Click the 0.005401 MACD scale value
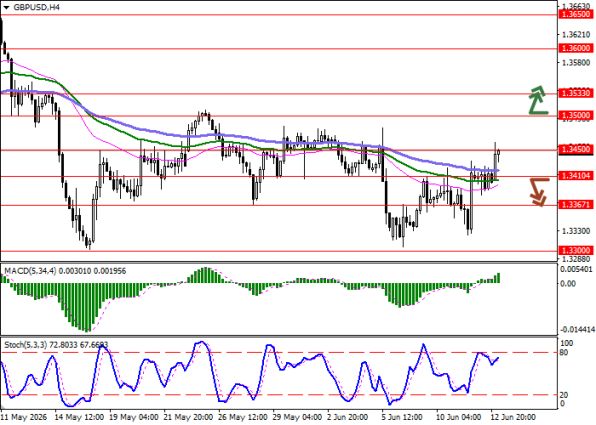 coord(576,270)
